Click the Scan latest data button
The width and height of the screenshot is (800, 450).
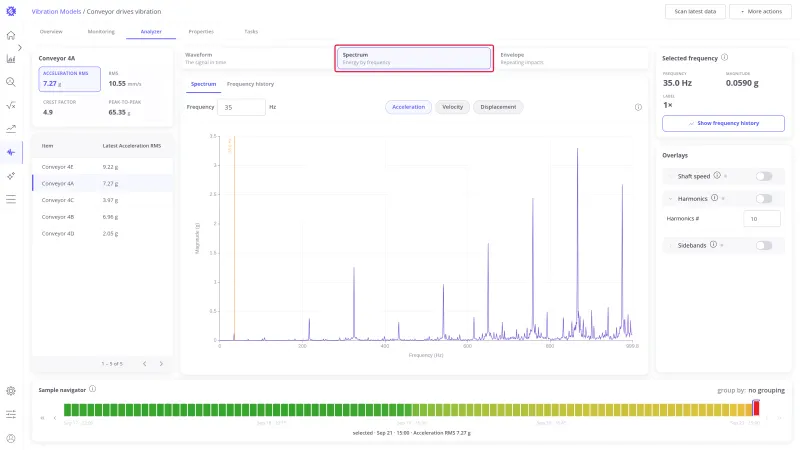[x=695, y=11]
